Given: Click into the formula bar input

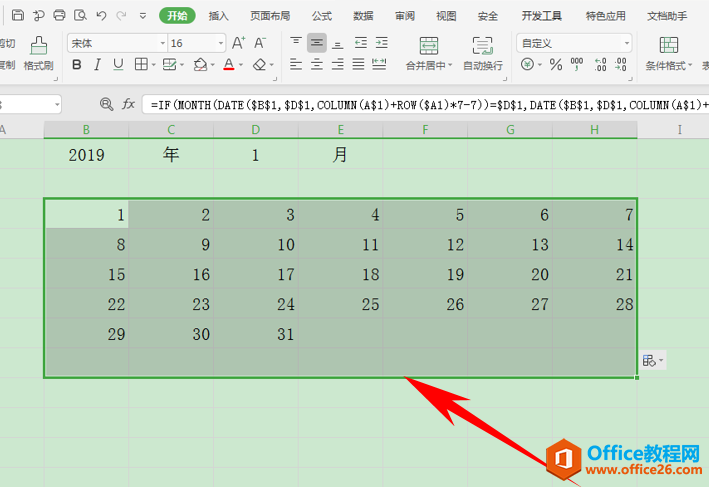Looking at the screenshot, I should (x=425, y=105).
